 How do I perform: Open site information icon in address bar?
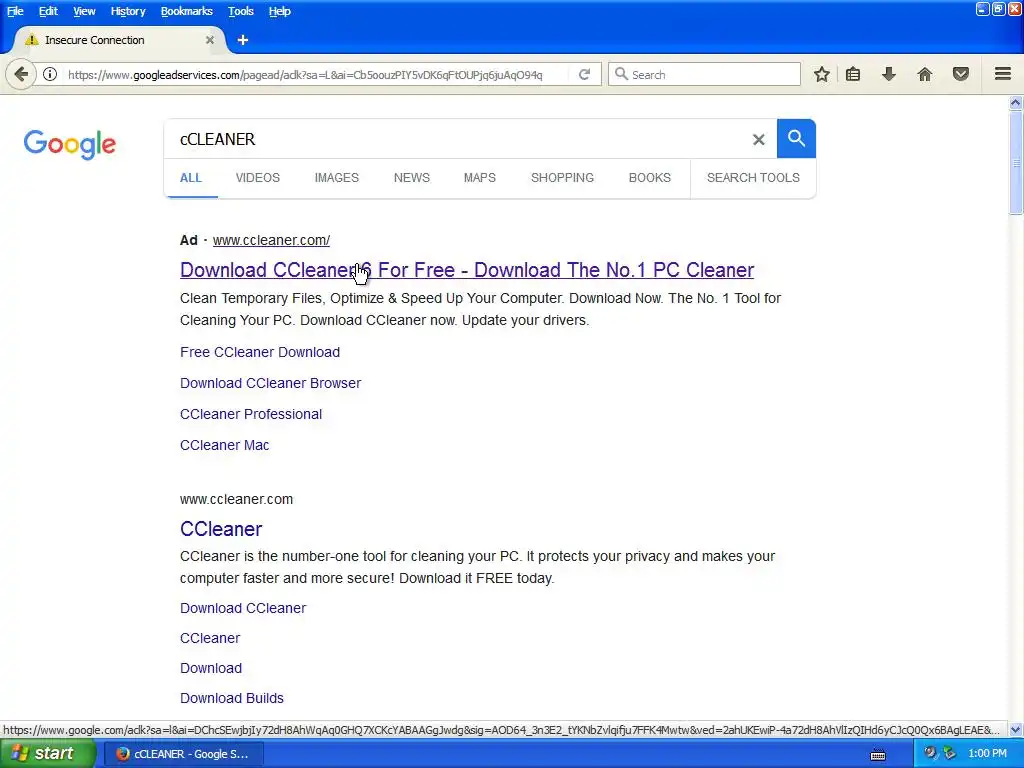coord(50,74)
